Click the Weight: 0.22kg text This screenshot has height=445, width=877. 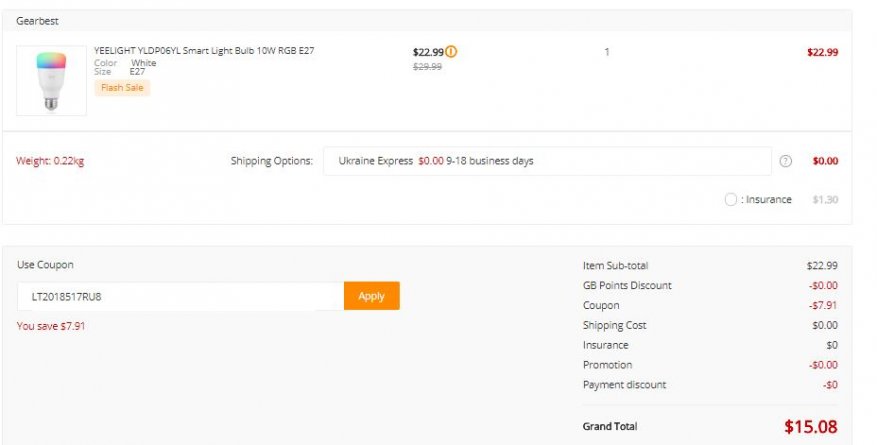pyautogui.click(x=50, y=161)
